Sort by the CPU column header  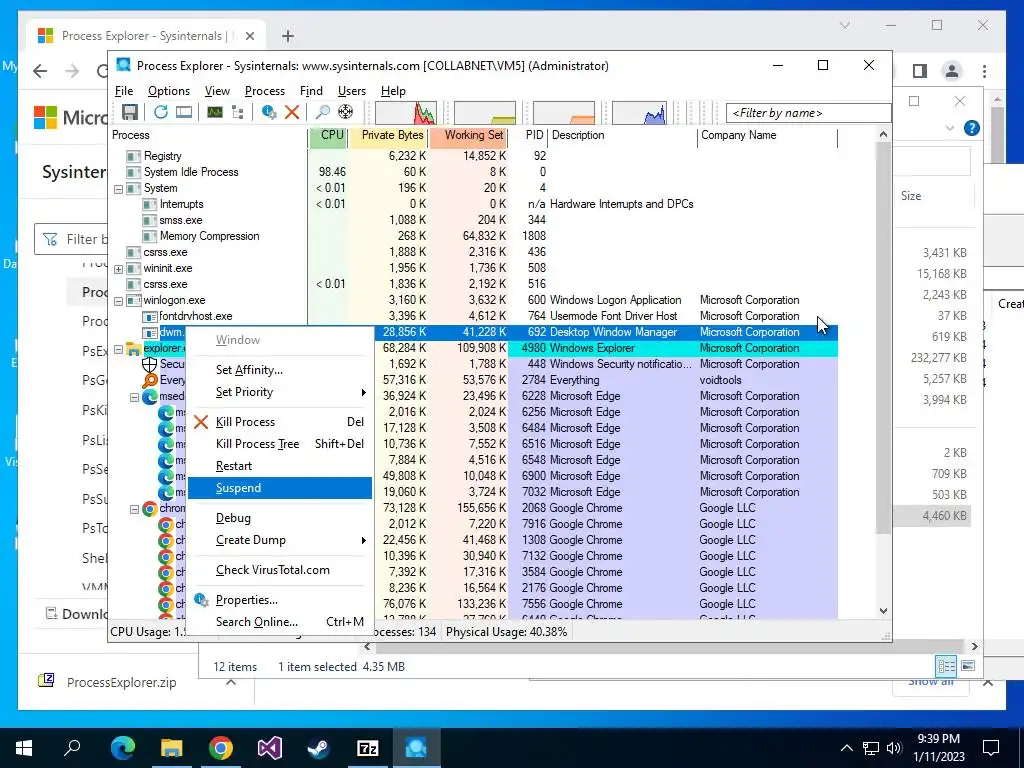(329, 135)
